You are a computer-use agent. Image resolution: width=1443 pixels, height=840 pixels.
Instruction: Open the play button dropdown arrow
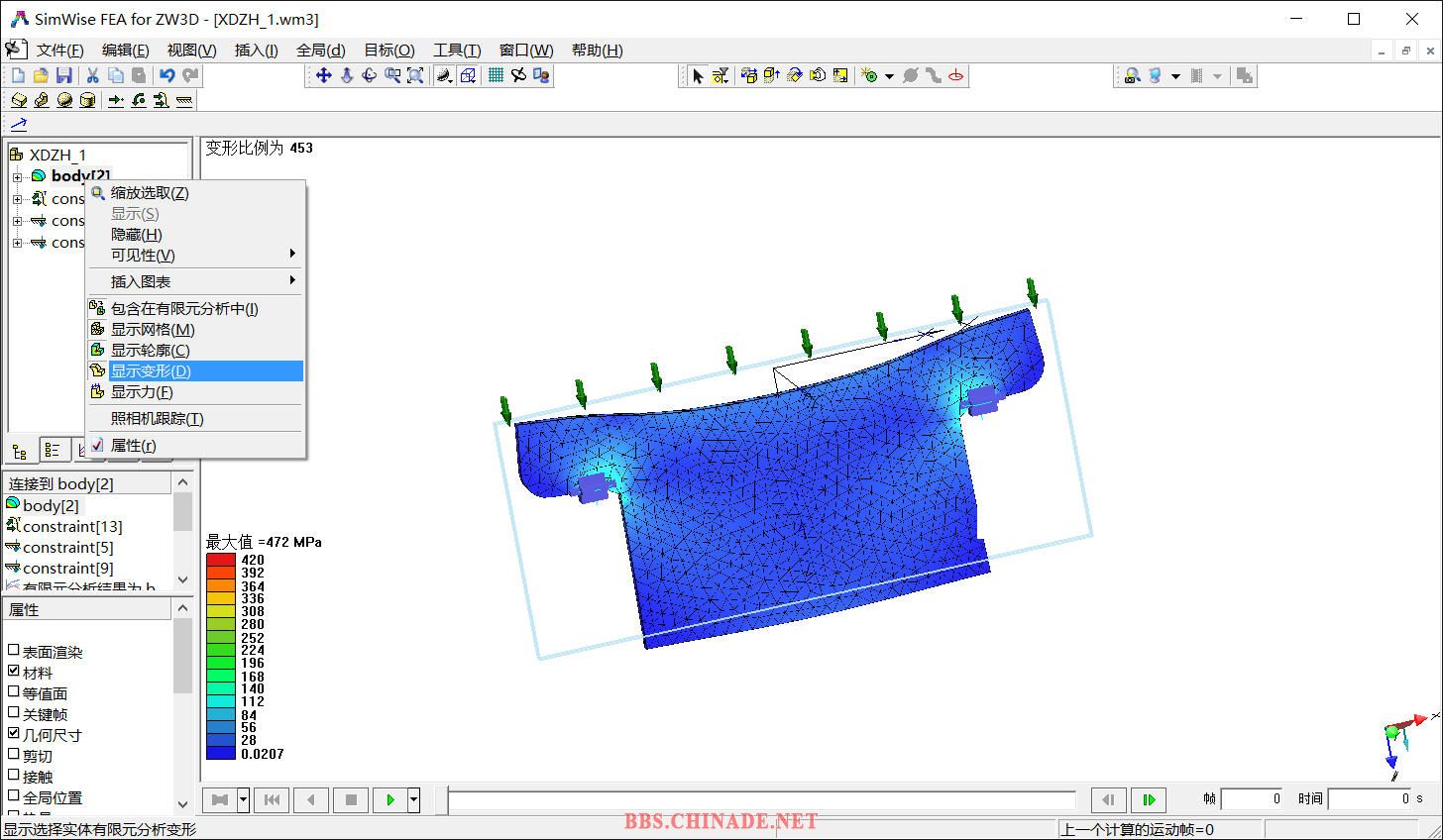click(414, 799)
